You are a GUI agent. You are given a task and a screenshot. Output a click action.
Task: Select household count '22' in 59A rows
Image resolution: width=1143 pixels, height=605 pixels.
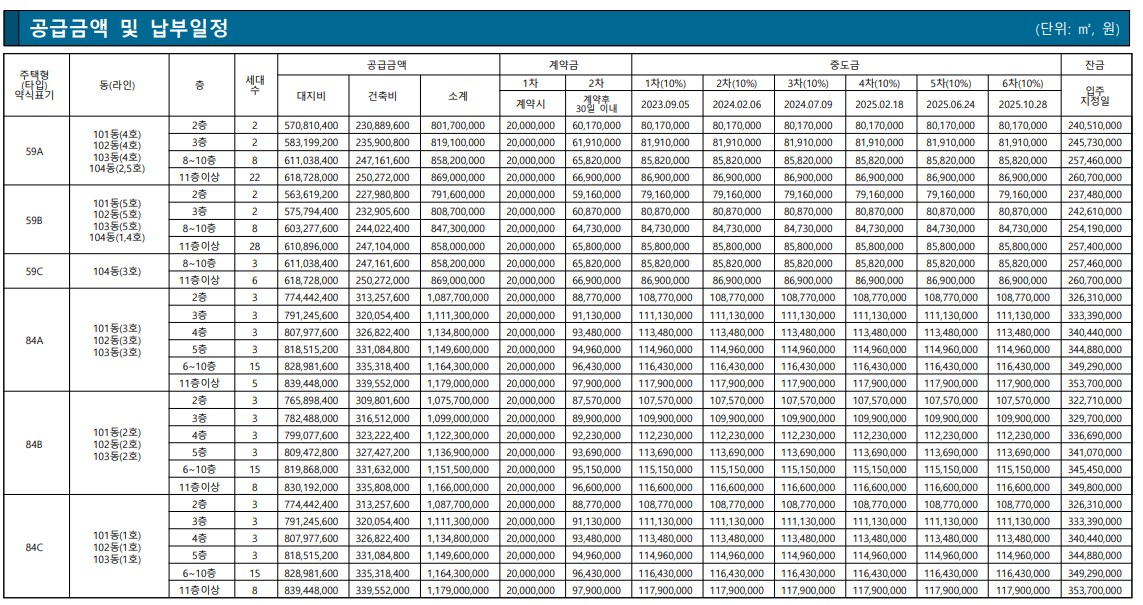254,177
